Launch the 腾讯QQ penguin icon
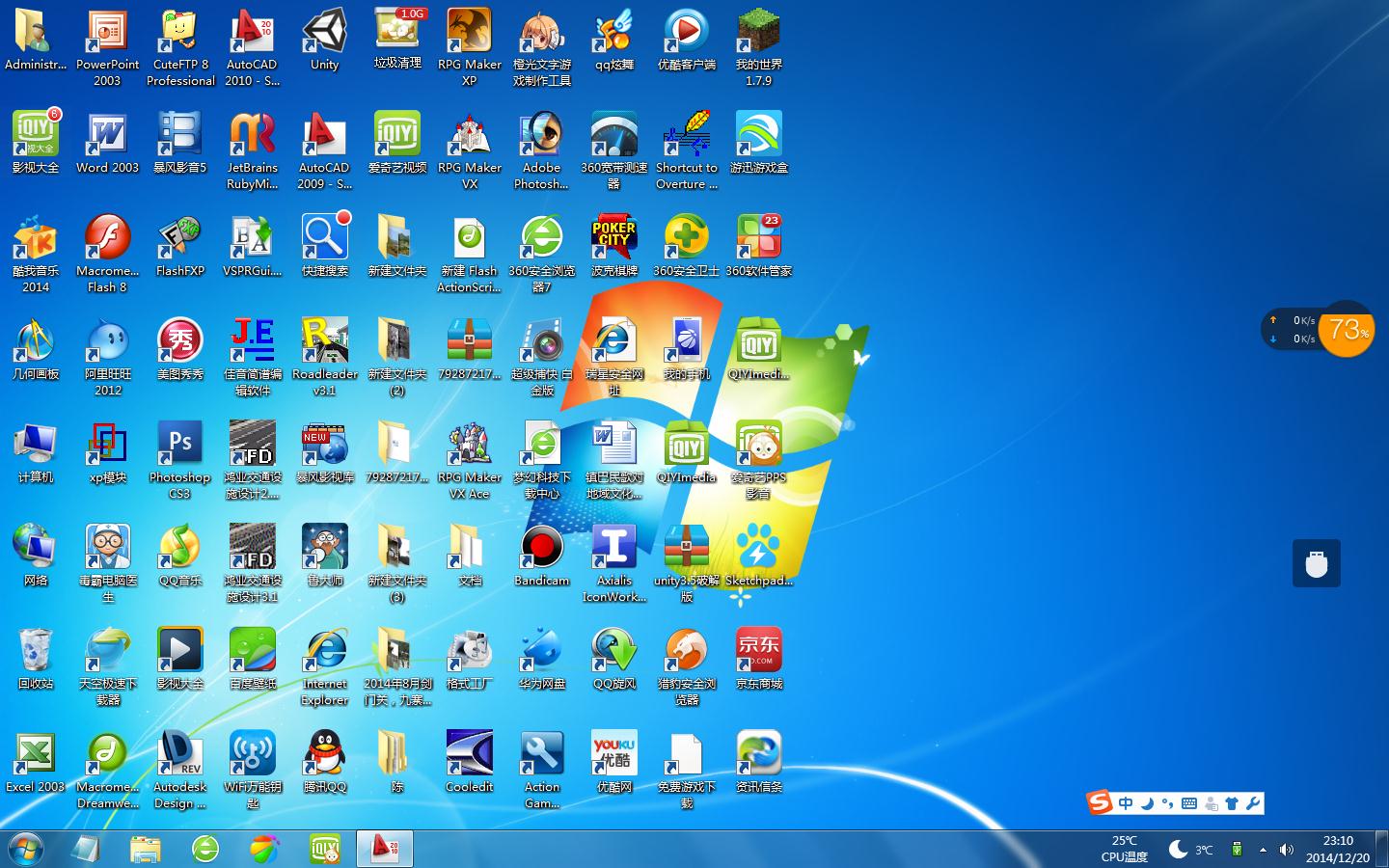Image resolution: width=1389 pixels, height=868 pixels. (325, 762)
